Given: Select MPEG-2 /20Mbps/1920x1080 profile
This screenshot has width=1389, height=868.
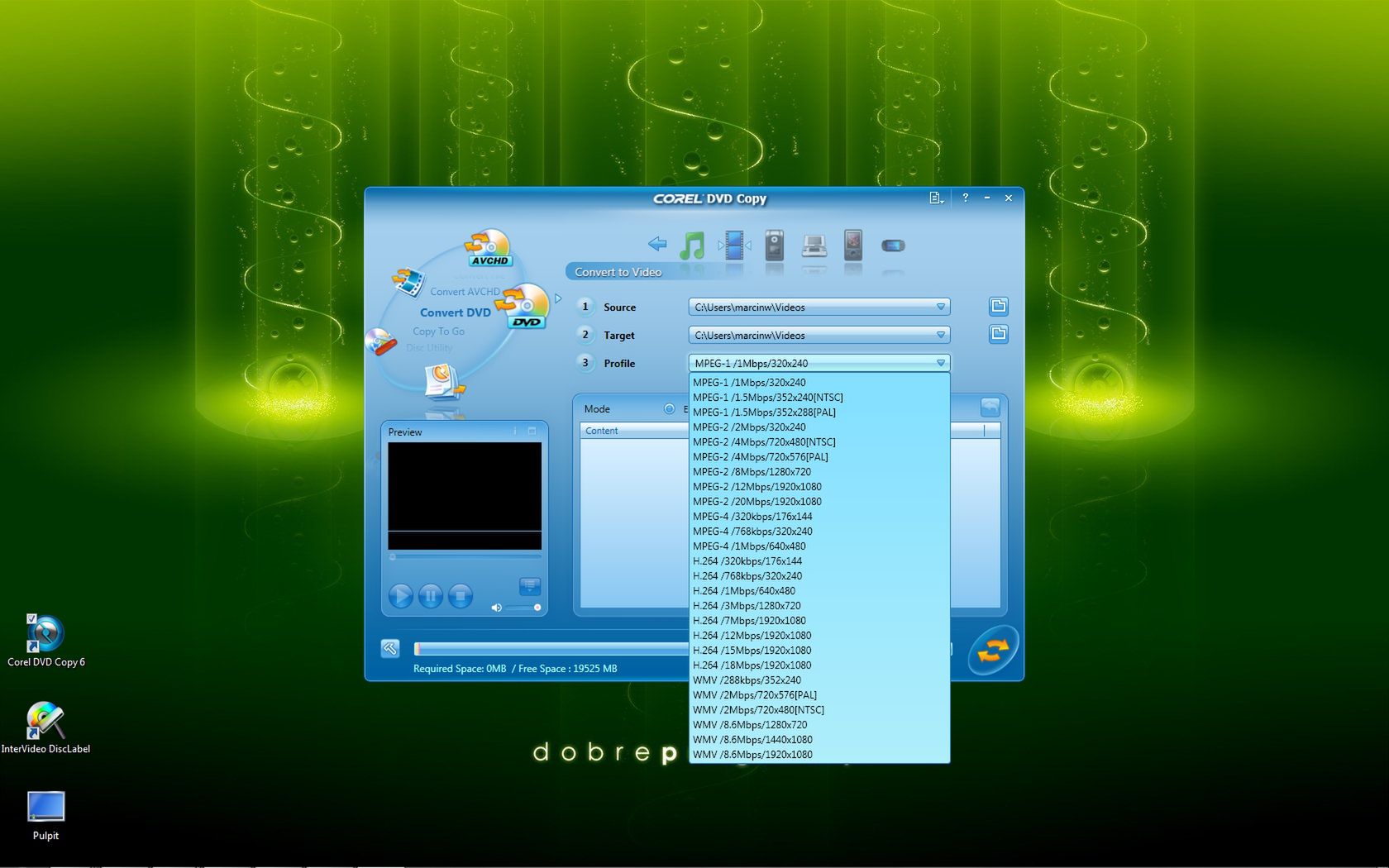Looking at the screenshot, I should [x=819, y=502].
